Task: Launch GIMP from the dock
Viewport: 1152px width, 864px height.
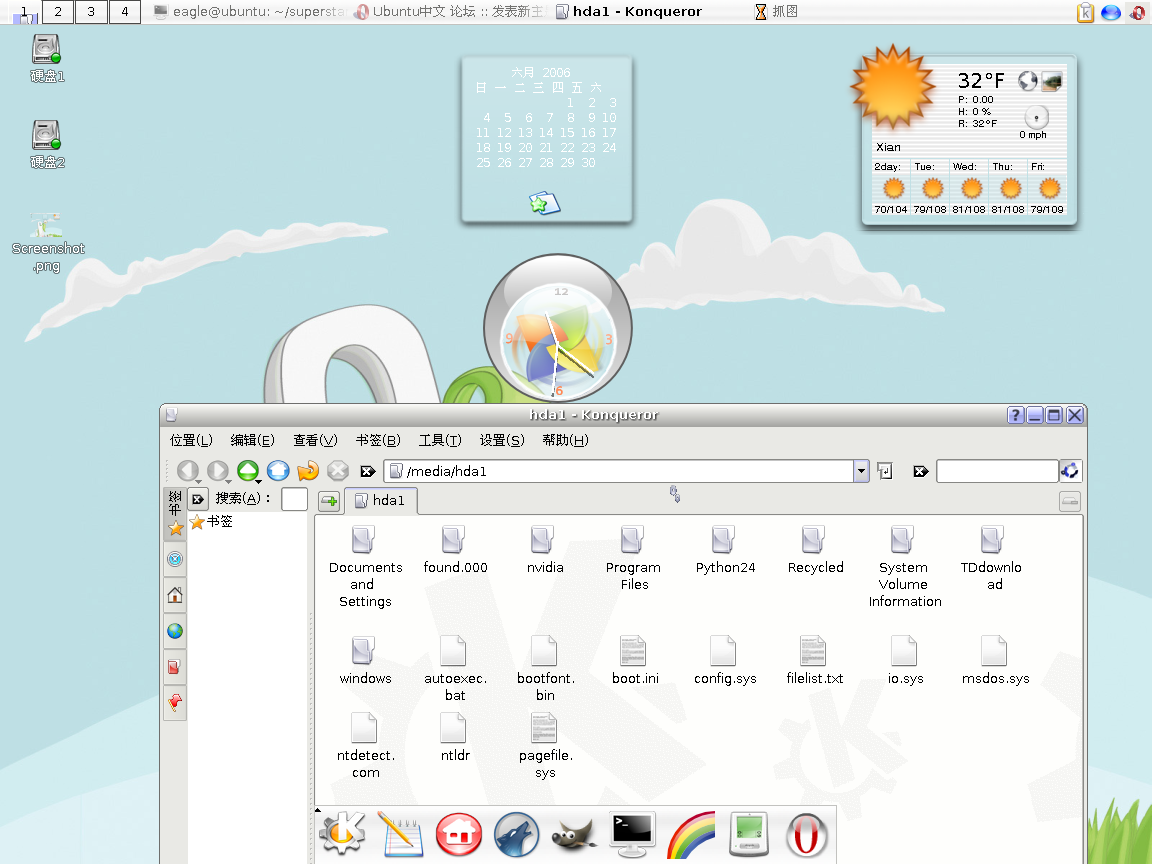Action: (574, 835)
